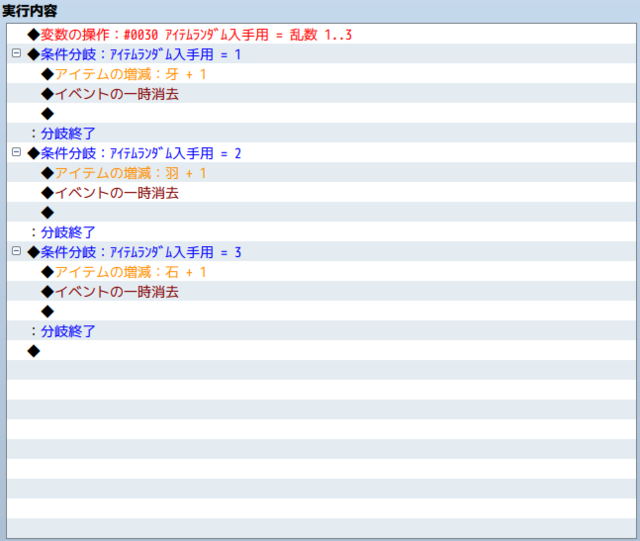Select the 分岐終了 line of the = 1 branch
The height and width of the screenshot is (541, 640).
click(321, 133)
